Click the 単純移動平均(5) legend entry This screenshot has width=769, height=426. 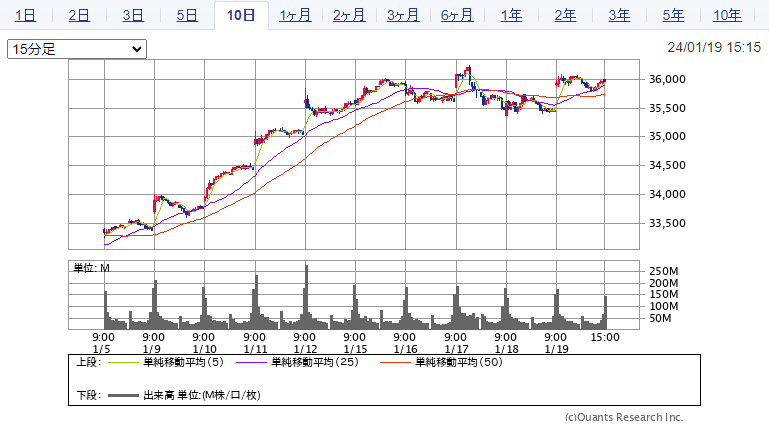[183, 362]
